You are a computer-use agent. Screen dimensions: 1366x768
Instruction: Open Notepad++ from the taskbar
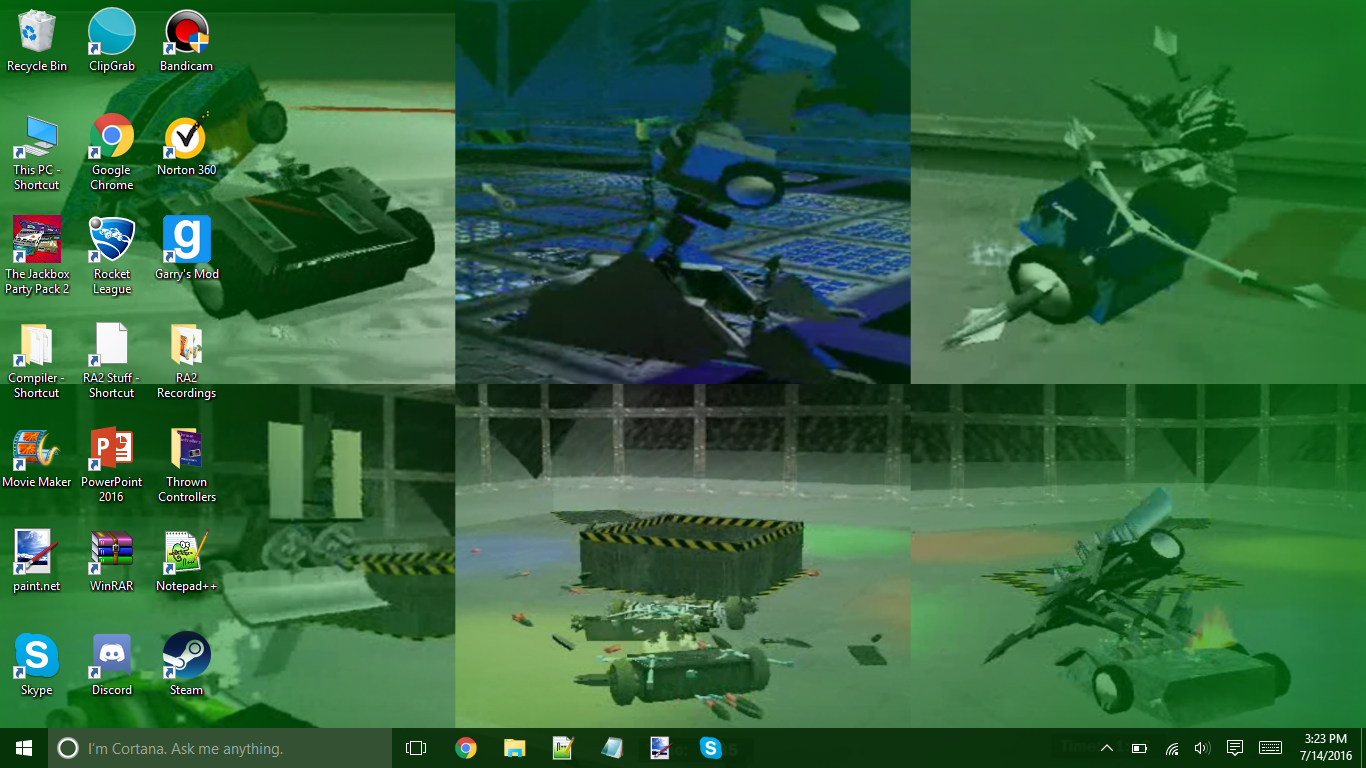click(x=563, y=748)
